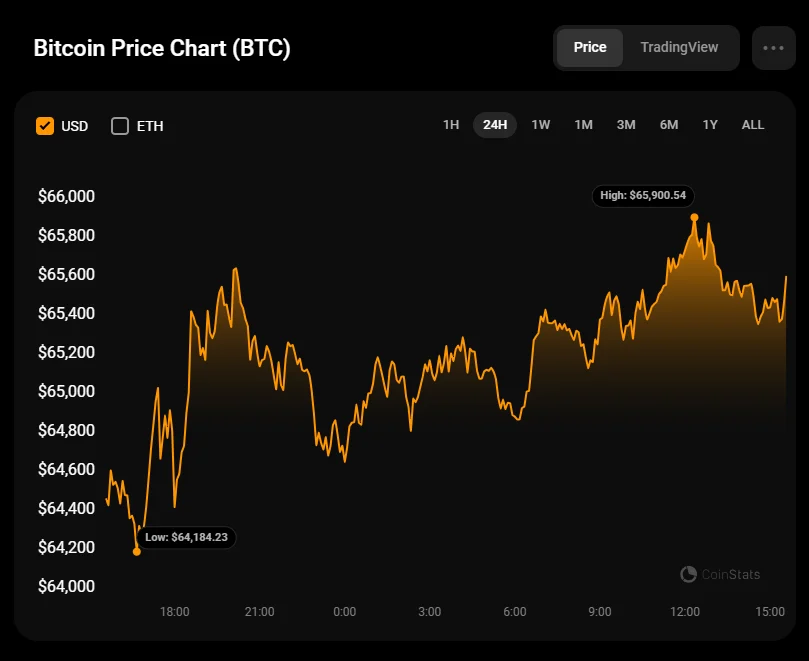The height and width of the screenshot is (661, 809).
Task: Click the ETH label text
Action: (150, 126)
